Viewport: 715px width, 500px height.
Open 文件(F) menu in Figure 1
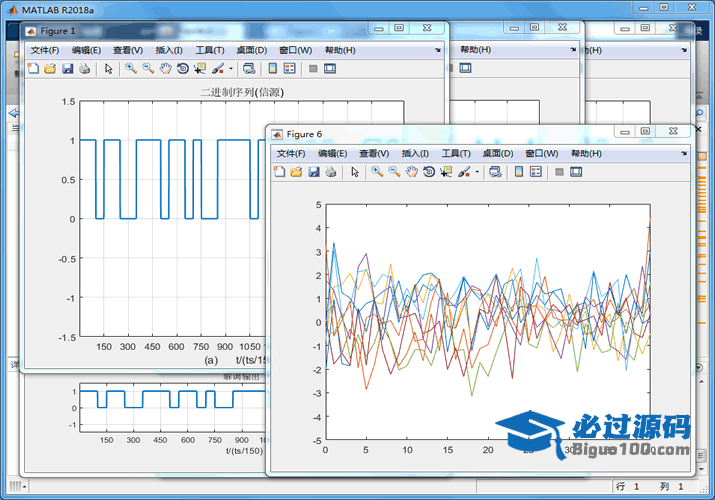45,50
